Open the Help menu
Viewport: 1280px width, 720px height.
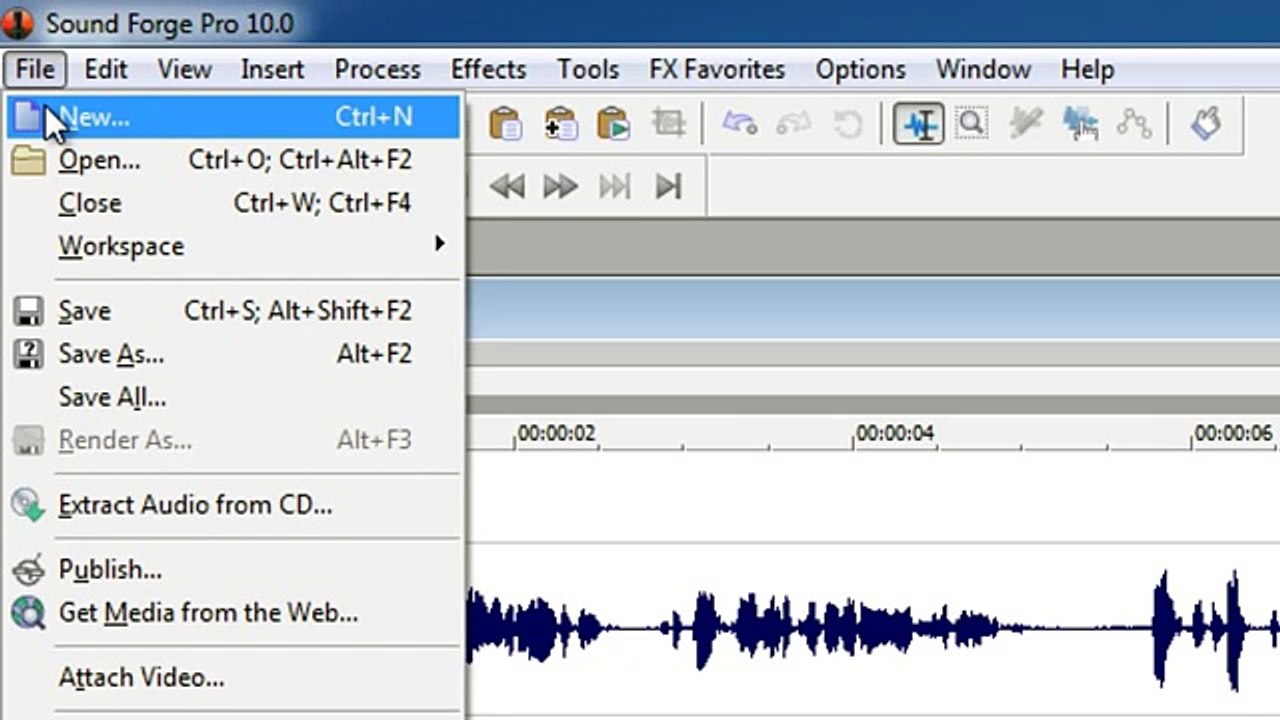click(1087, 70)
